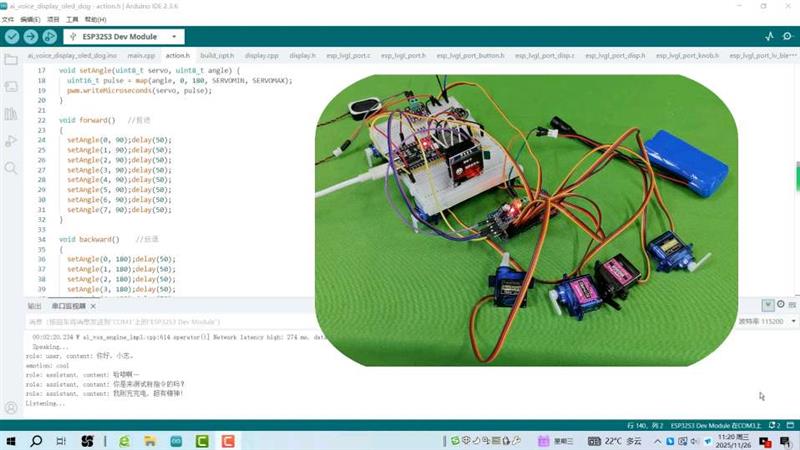Select the action.h tab
800x450 pixels.
coord(178,55)
